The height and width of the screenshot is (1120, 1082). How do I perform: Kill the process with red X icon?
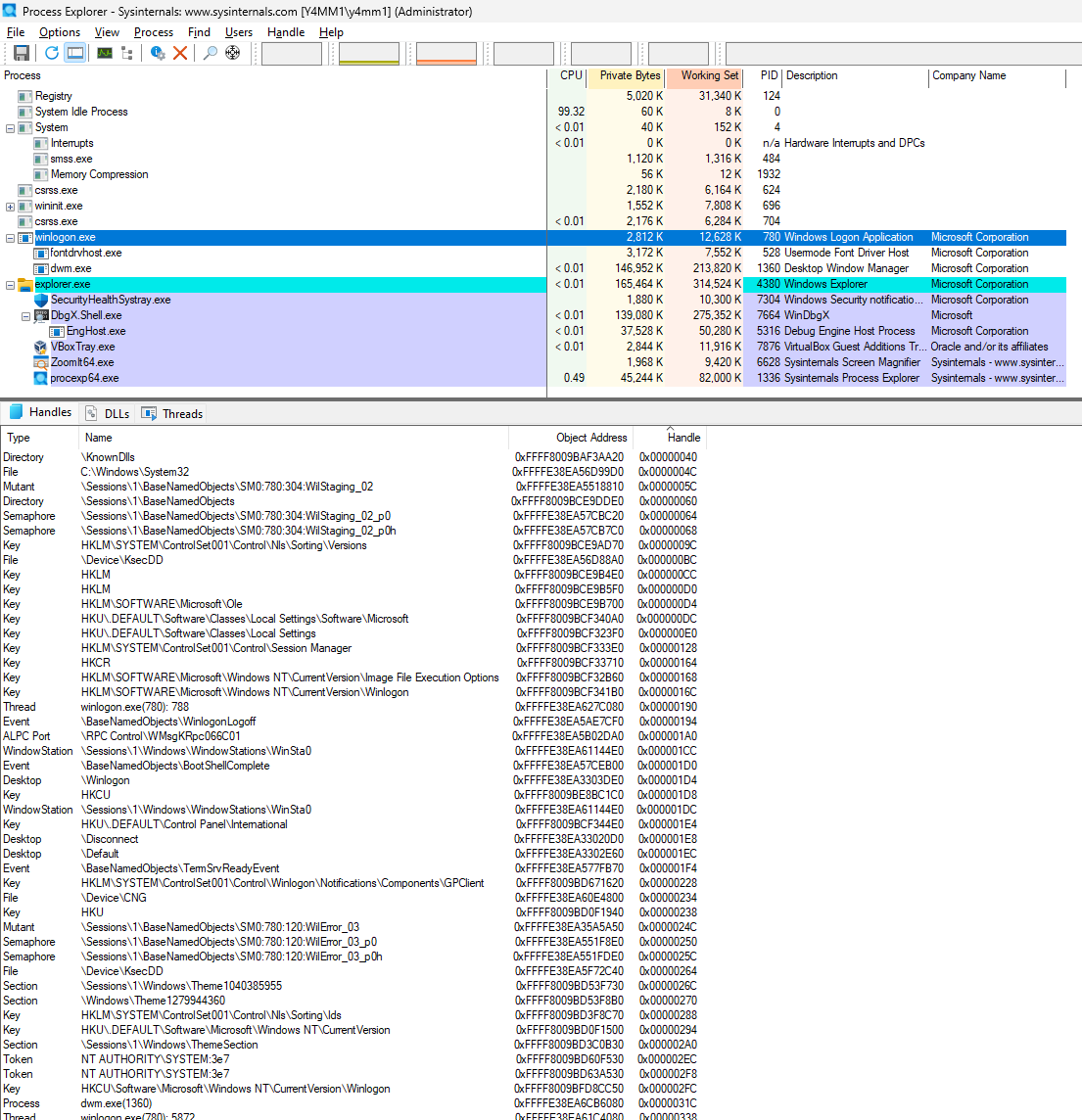[x=180, y=53]
